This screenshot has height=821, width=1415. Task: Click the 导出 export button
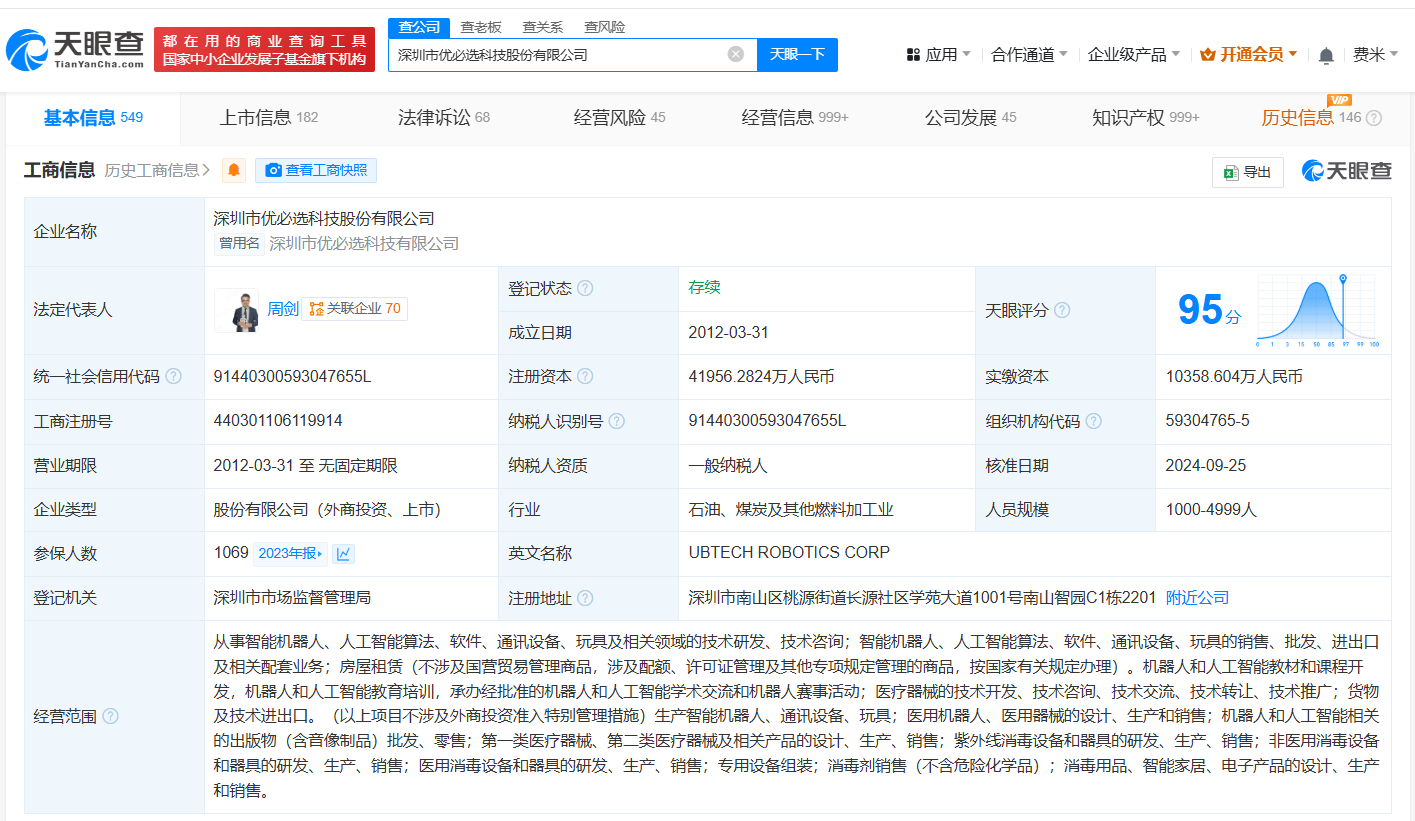1247,172
